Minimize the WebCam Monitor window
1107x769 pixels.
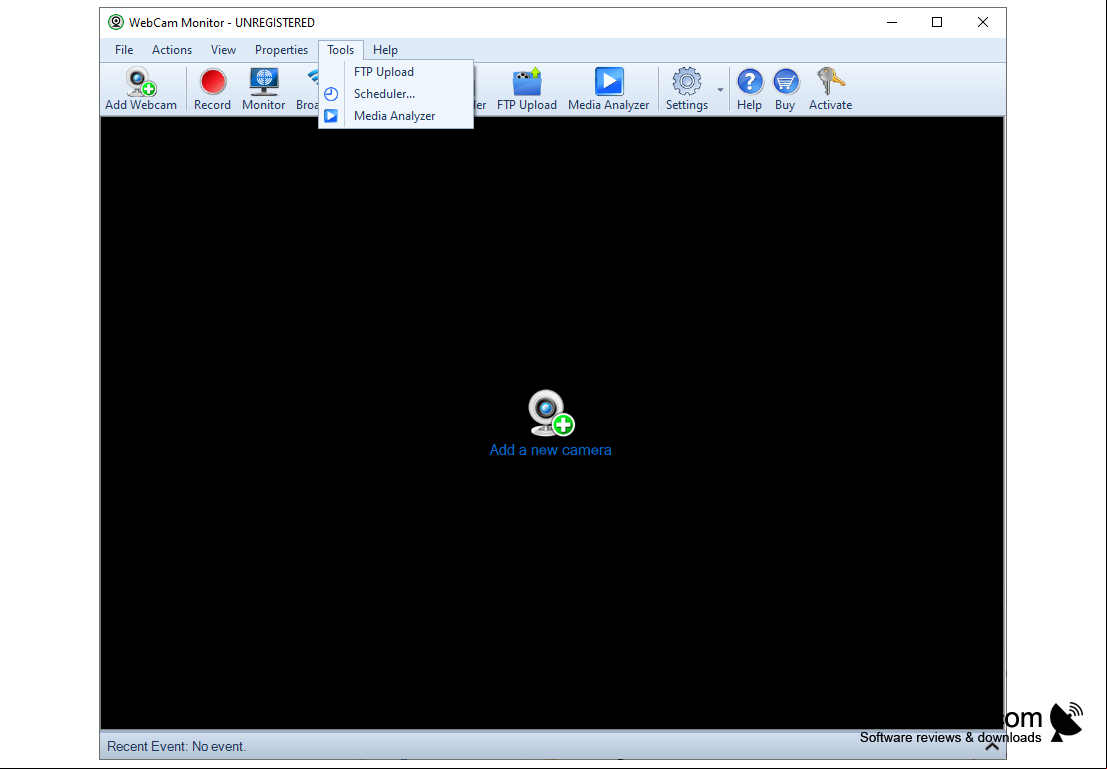[x=892, y=23]
